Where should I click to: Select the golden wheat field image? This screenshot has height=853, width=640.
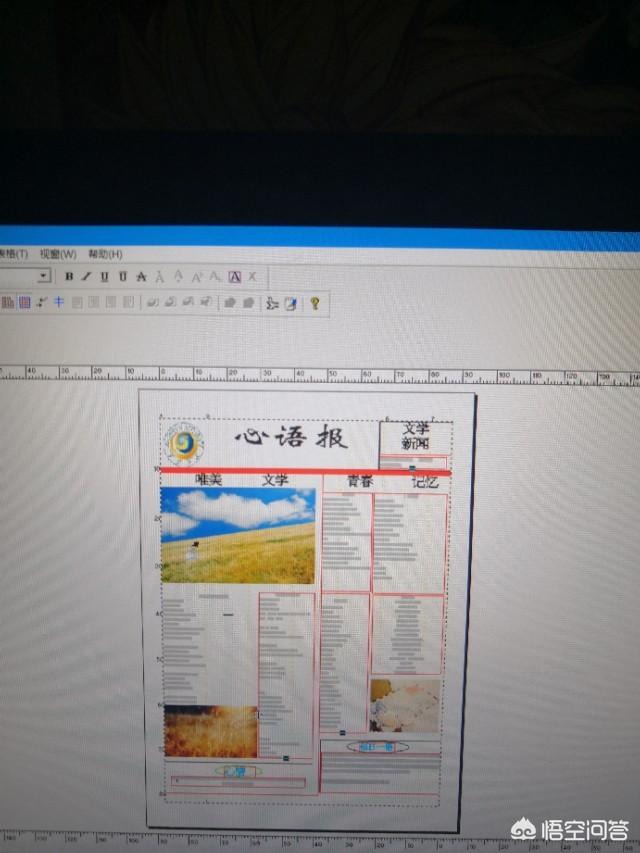coord(211,731)
